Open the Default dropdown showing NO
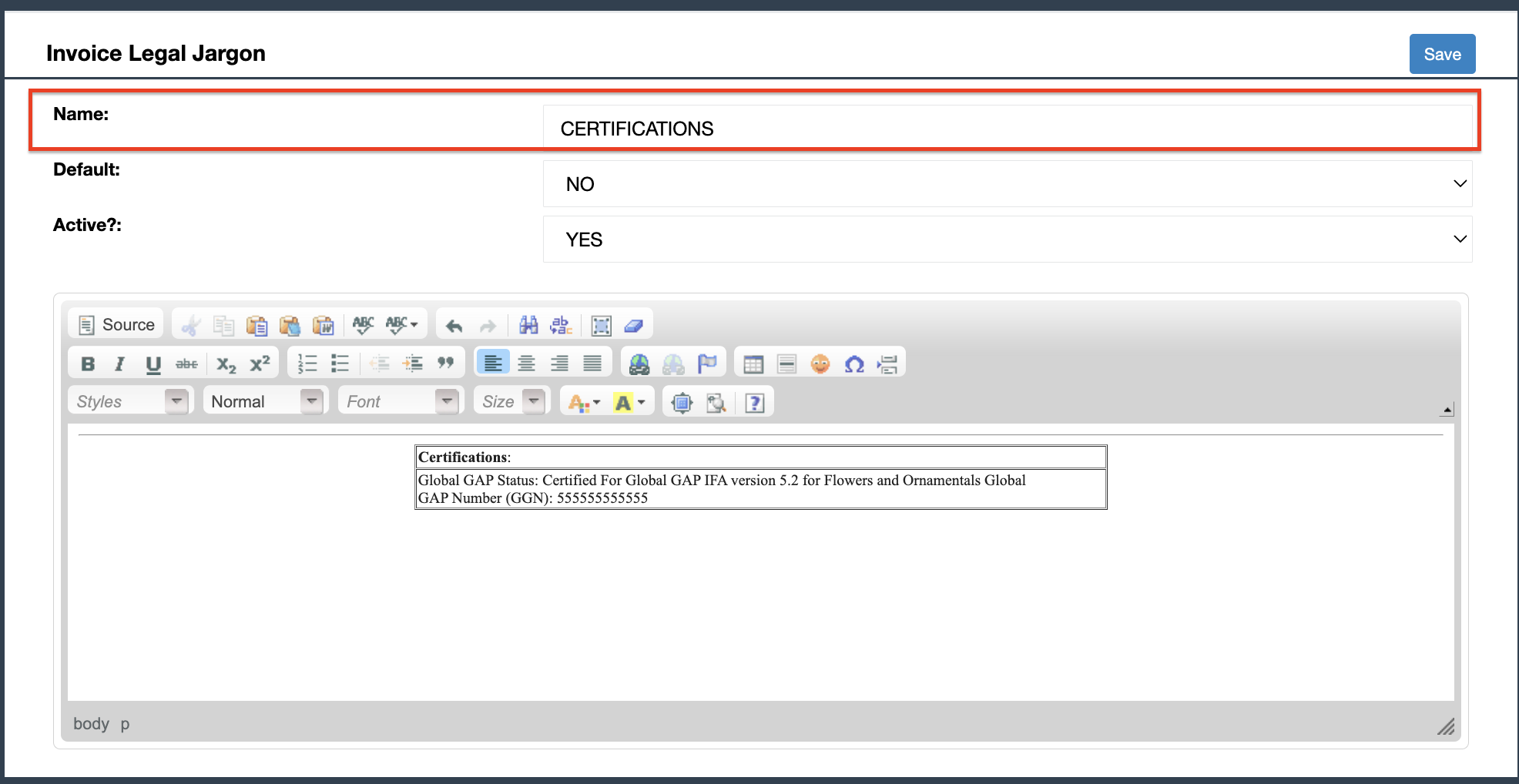The width and height of the screenshot is (1519, 784). (1007, 184)
